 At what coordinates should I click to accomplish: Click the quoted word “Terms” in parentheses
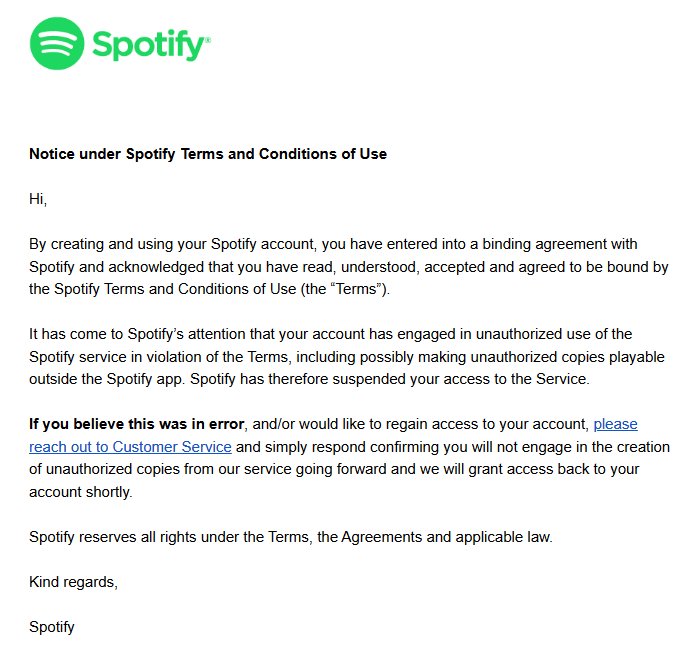pyautogui.click(x=357, y=289)
